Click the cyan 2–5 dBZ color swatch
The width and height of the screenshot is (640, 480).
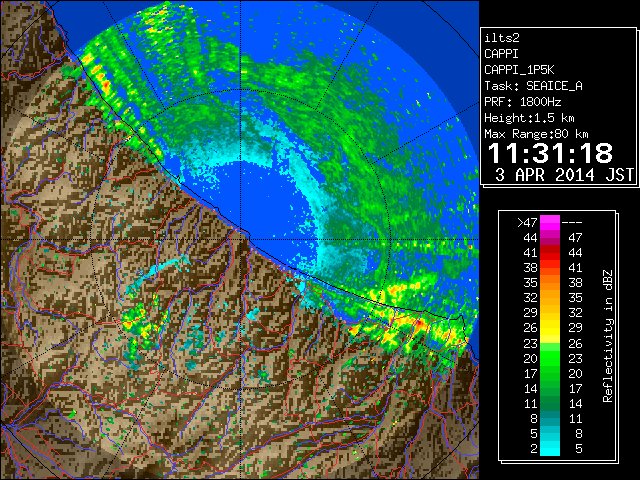coord(550,448)
